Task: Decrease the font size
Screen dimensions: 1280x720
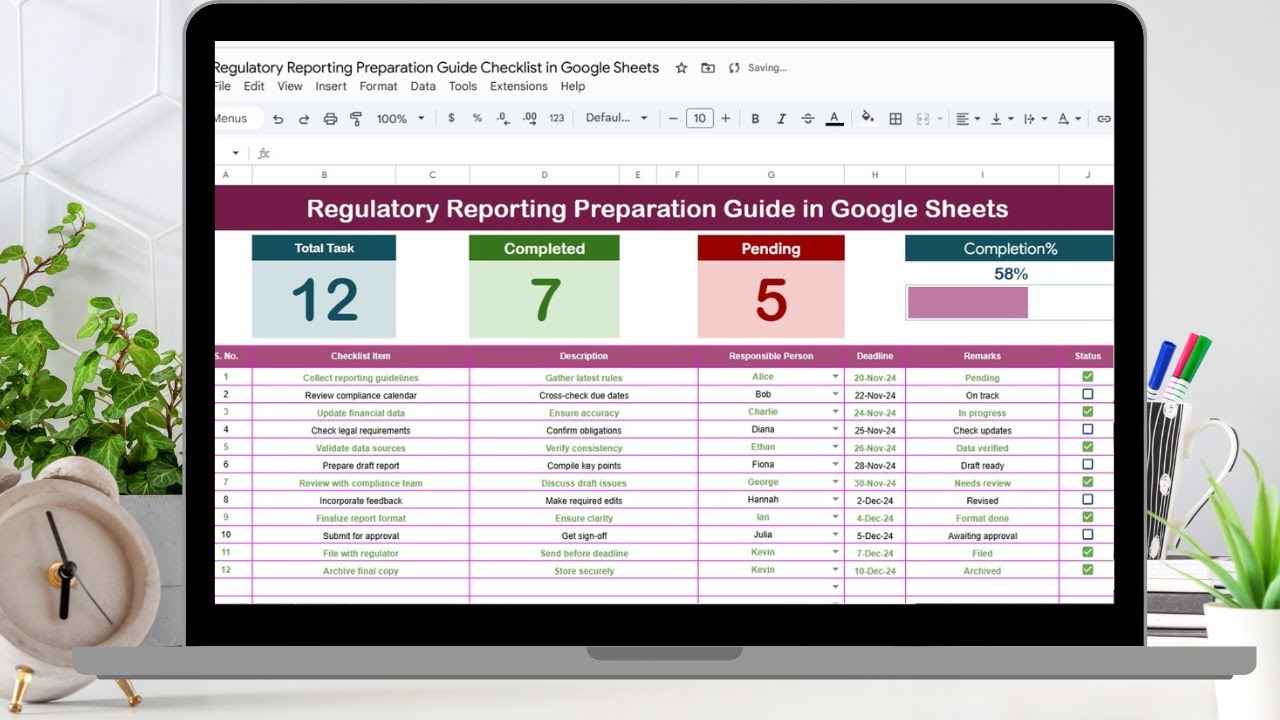Action: pyautogui.click(x=674, y=118)
